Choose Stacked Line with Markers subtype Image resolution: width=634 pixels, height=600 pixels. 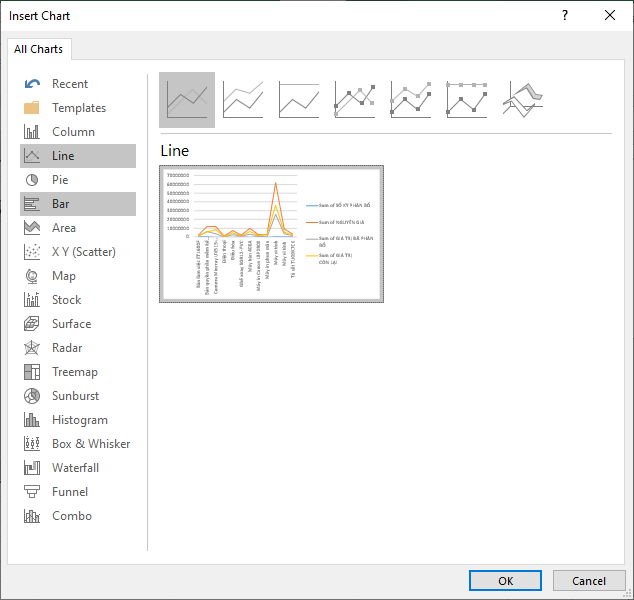(410, 100)
